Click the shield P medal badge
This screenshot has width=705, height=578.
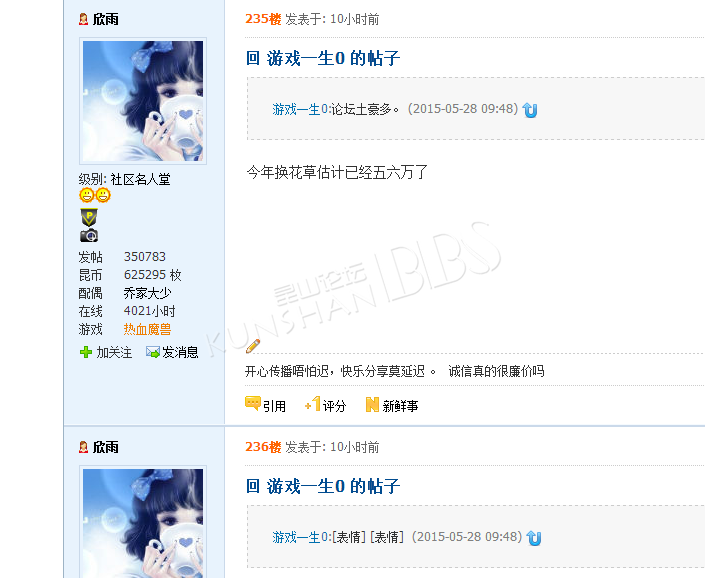[89, 217]
